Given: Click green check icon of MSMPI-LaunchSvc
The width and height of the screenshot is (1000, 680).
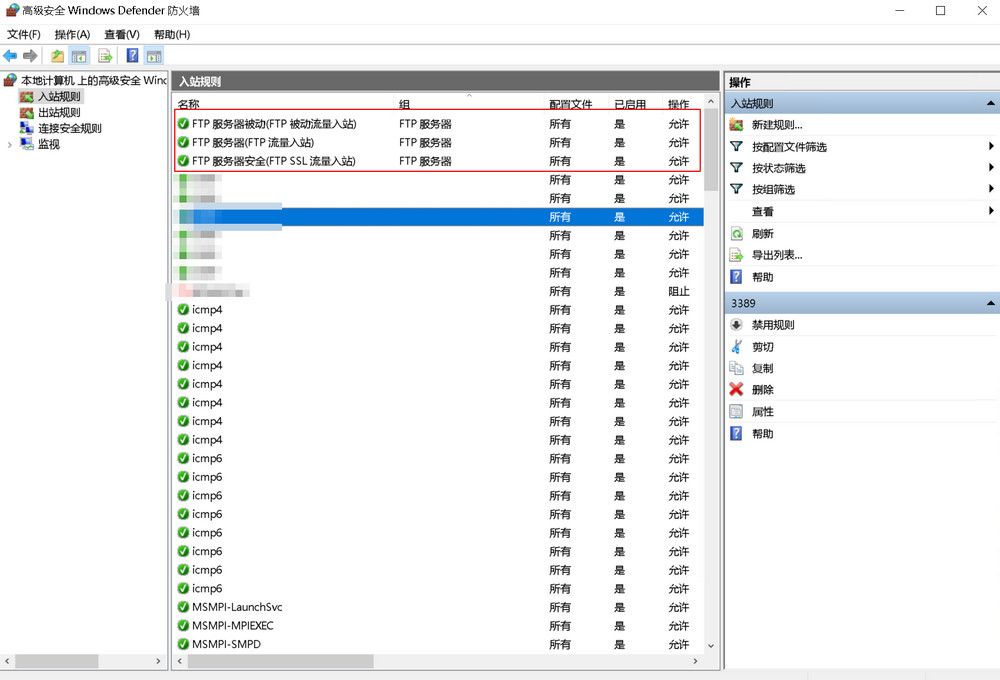Looking at the screenshot, I should [x=184, y=607].
